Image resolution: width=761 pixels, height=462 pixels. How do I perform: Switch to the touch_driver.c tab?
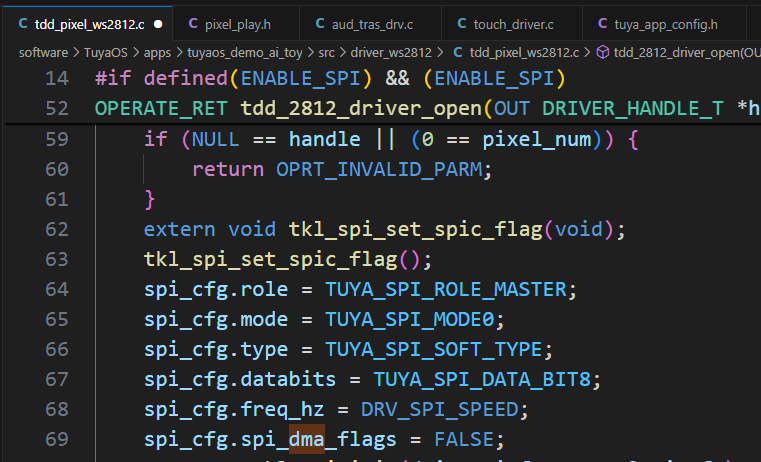(x=512, y=24)
